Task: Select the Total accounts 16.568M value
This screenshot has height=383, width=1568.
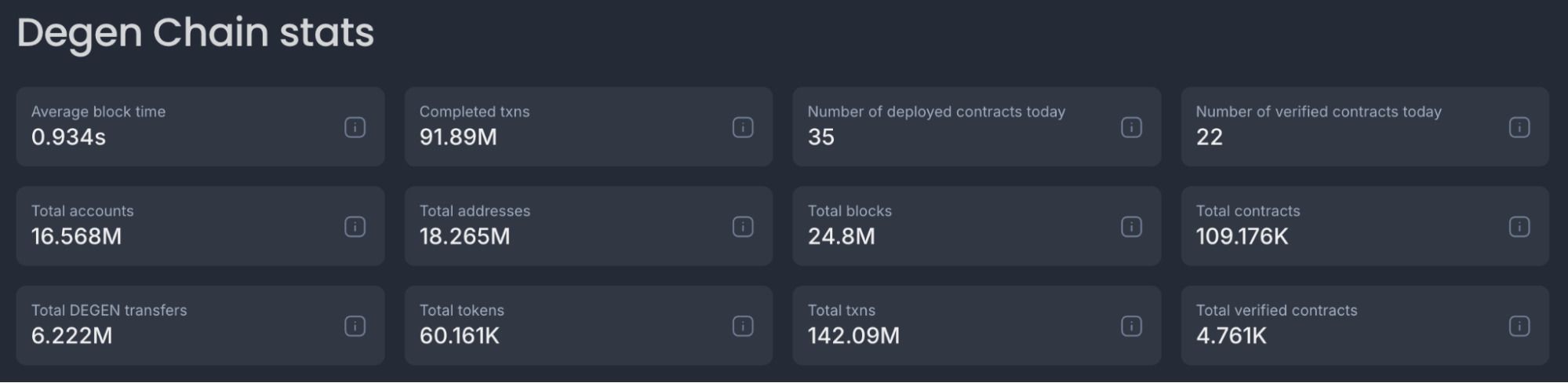Action: 76,236
